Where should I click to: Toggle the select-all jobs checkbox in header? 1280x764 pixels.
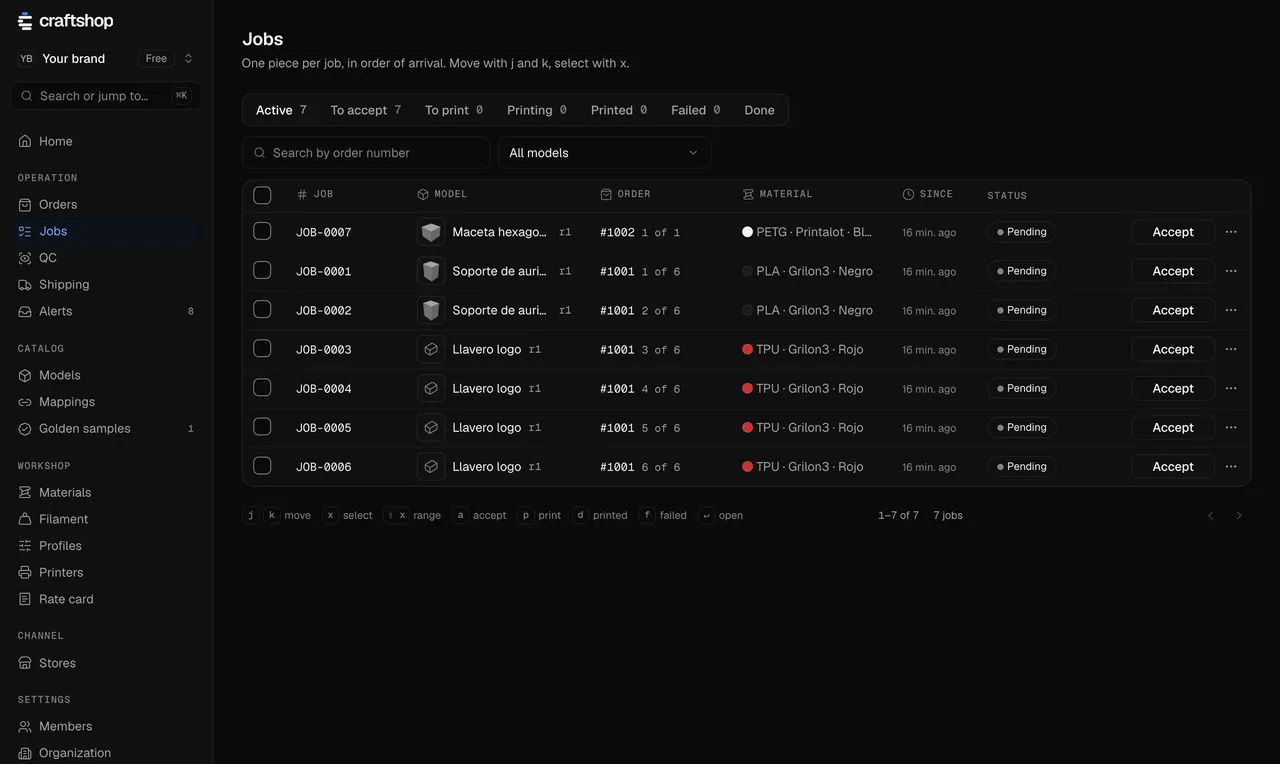click(x=262, y=195)
